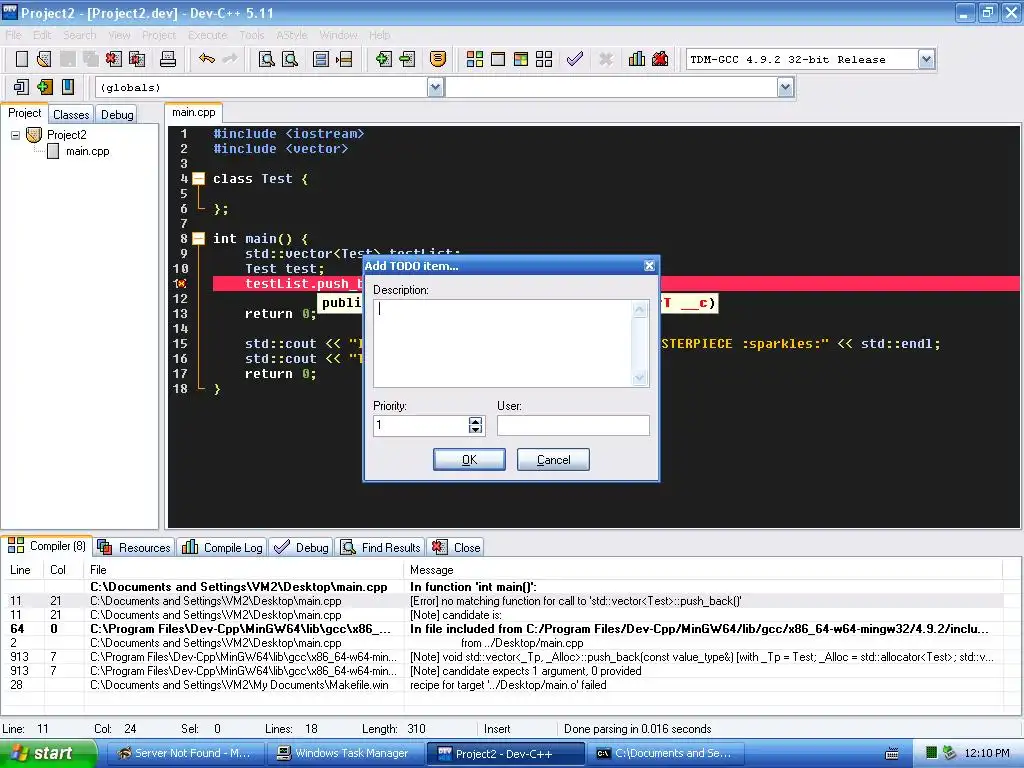This screenshot has height=768, width=1024.
Task: Click the Project Options icon
Action: click(438, 59)
